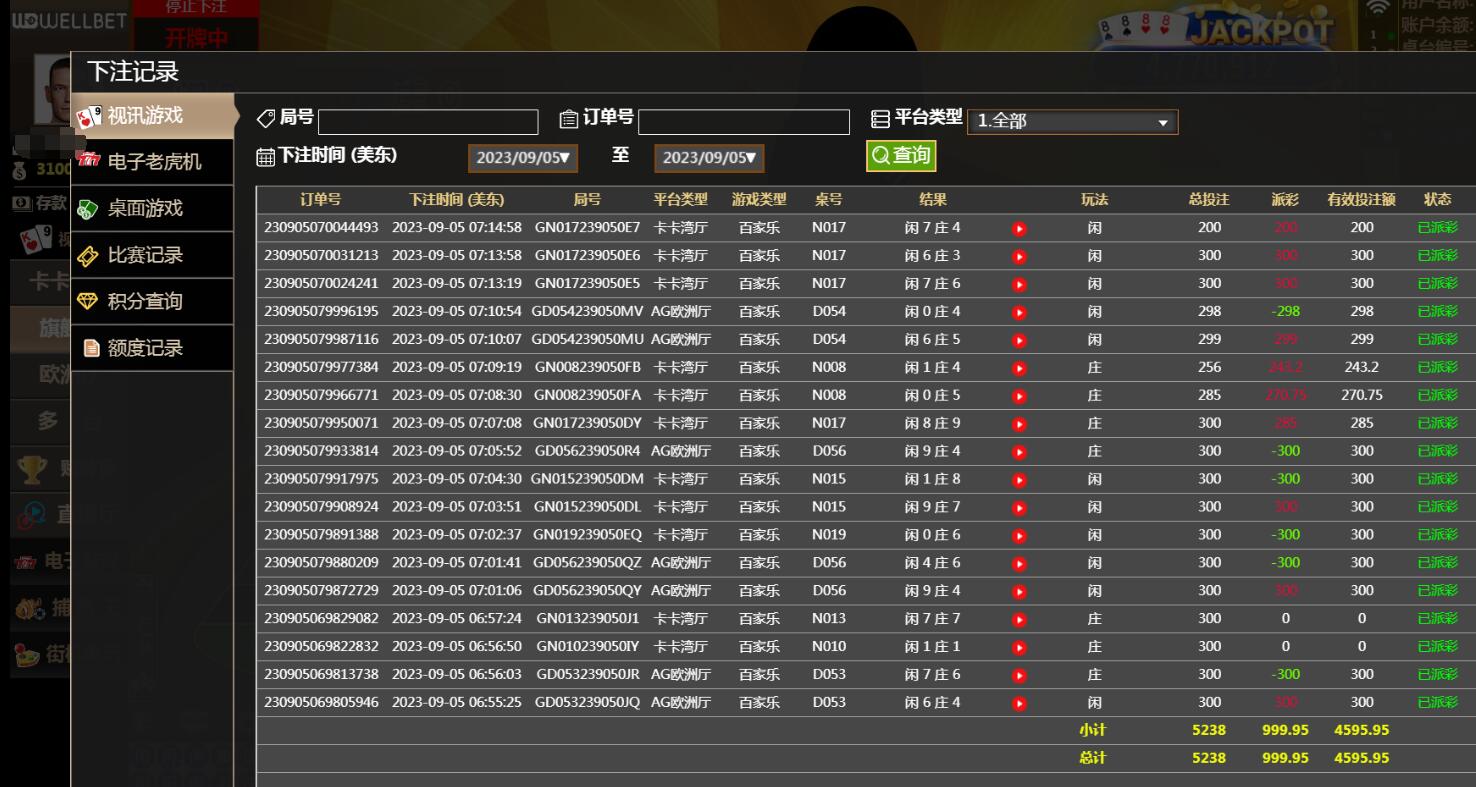1476x787 pixels.
Task: Click bet time 2023-09-05 06:56:50
Action: (456, 647)
